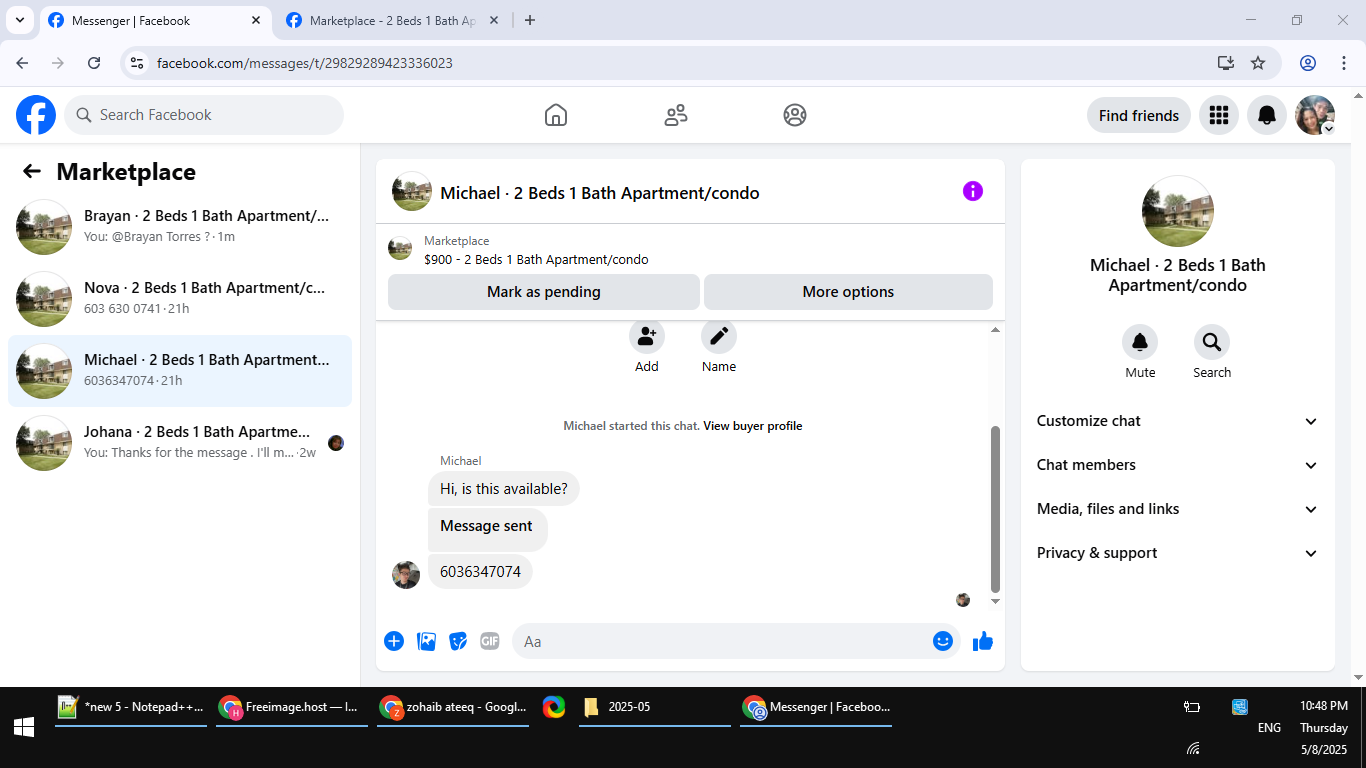
Task: Click the Facebook logo icon
Action: pyautogui.click(x=36, y=115)
